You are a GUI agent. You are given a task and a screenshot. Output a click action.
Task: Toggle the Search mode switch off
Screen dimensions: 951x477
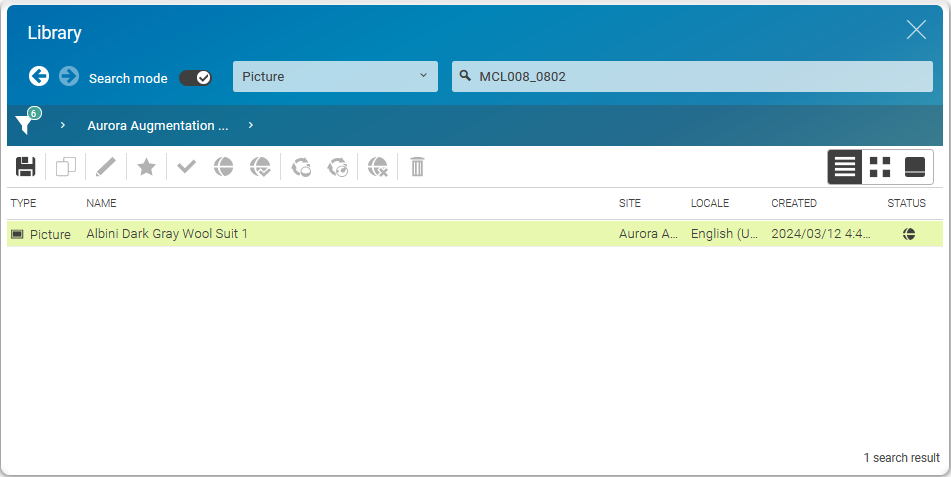pyautogui.click(x=195, y=78)
